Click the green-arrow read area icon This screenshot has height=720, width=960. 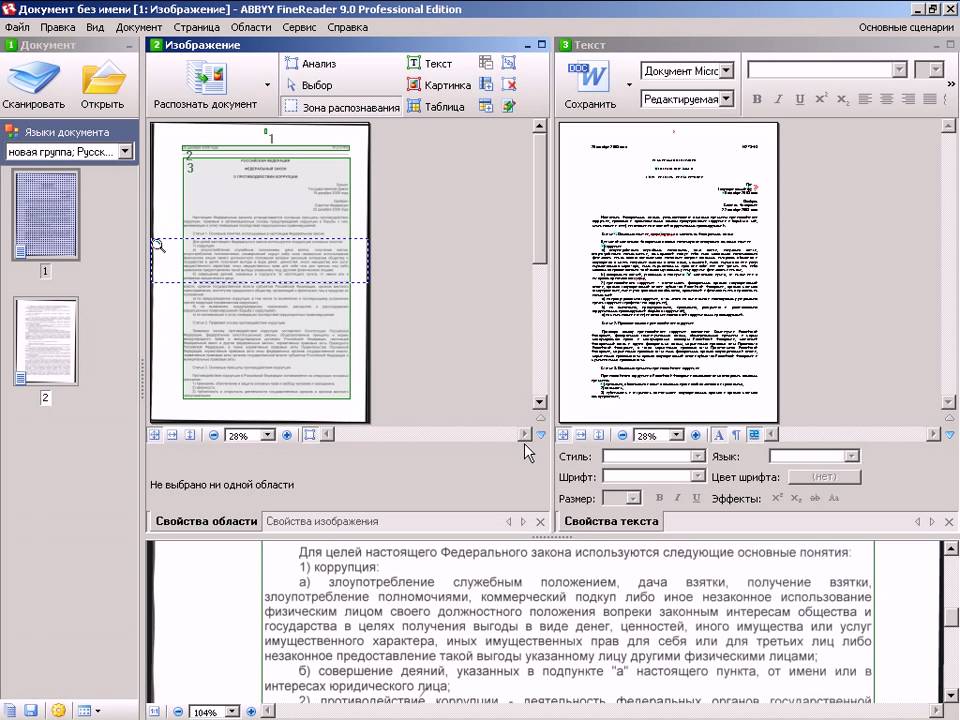click(509, 106)
